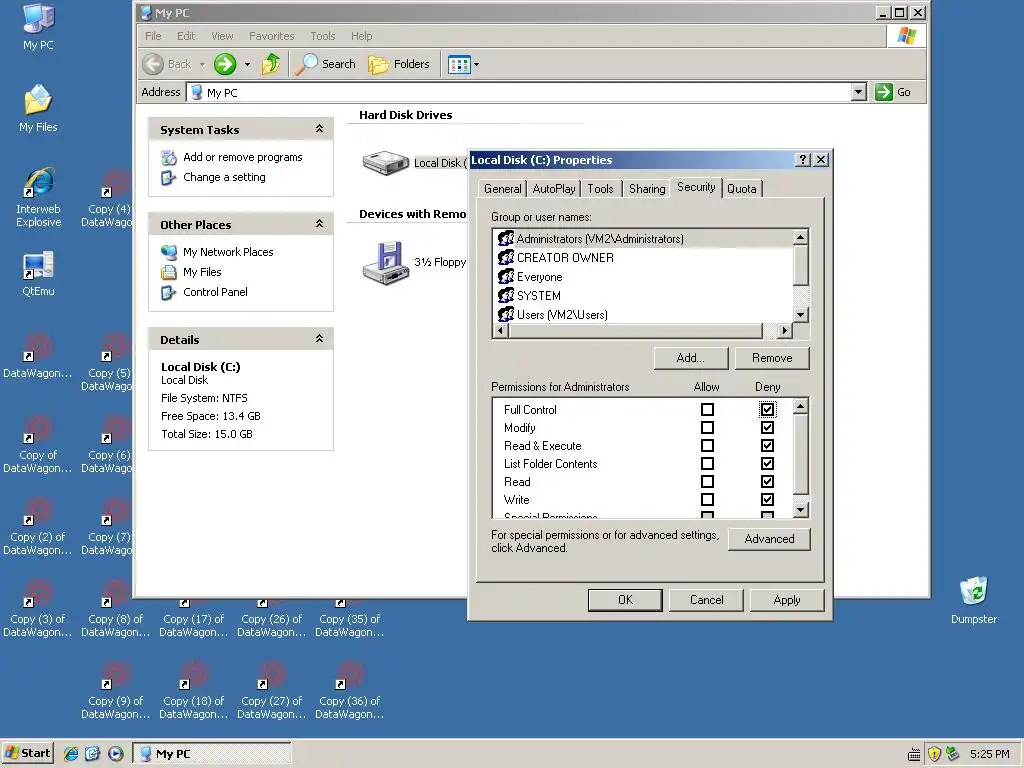Select Local Disk drive icon in My PC
Screen dimensions: 1024x768
coord(385,163)
